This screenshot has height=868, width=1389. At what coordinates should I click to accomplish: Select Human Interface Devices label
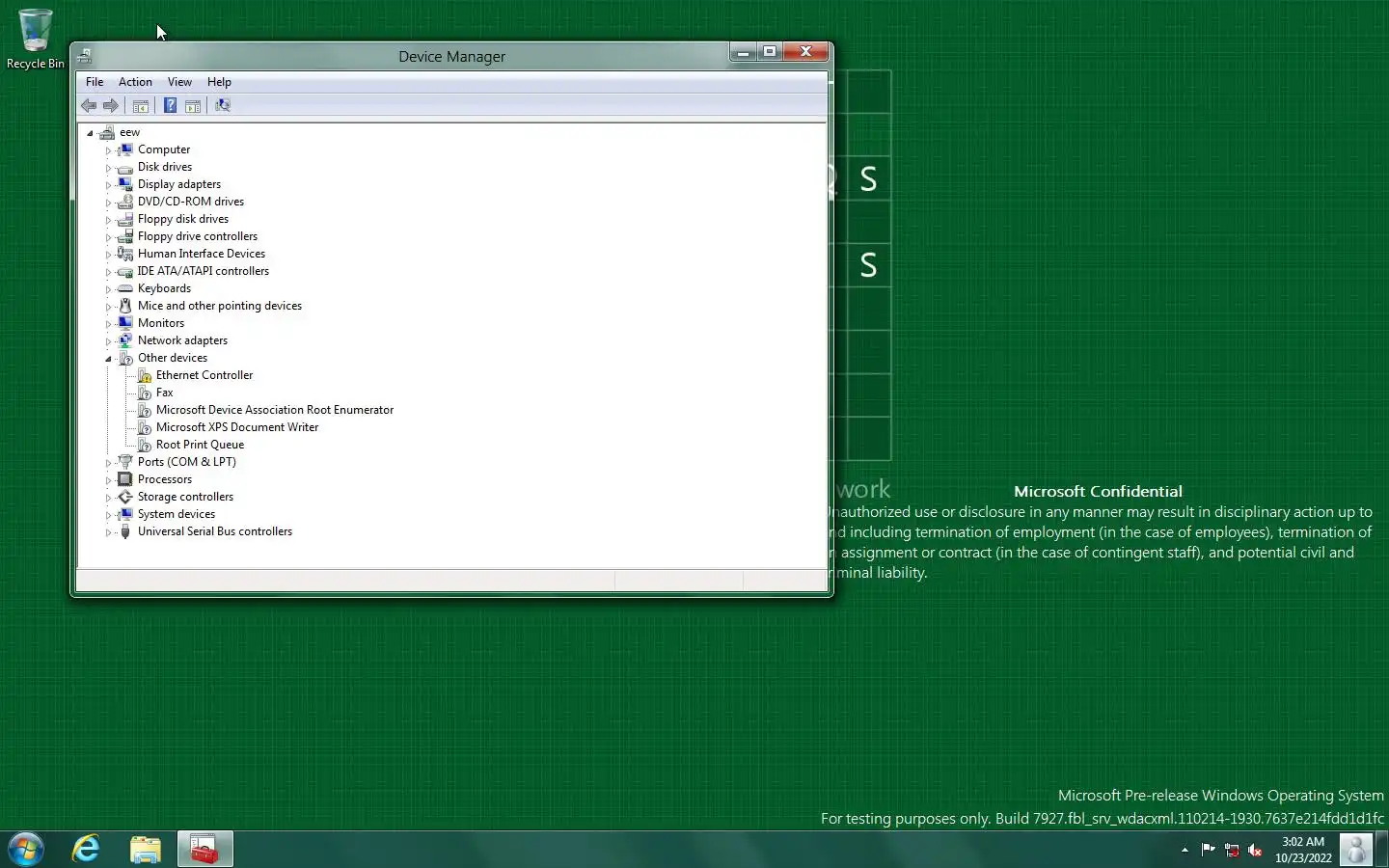[202, 254]
